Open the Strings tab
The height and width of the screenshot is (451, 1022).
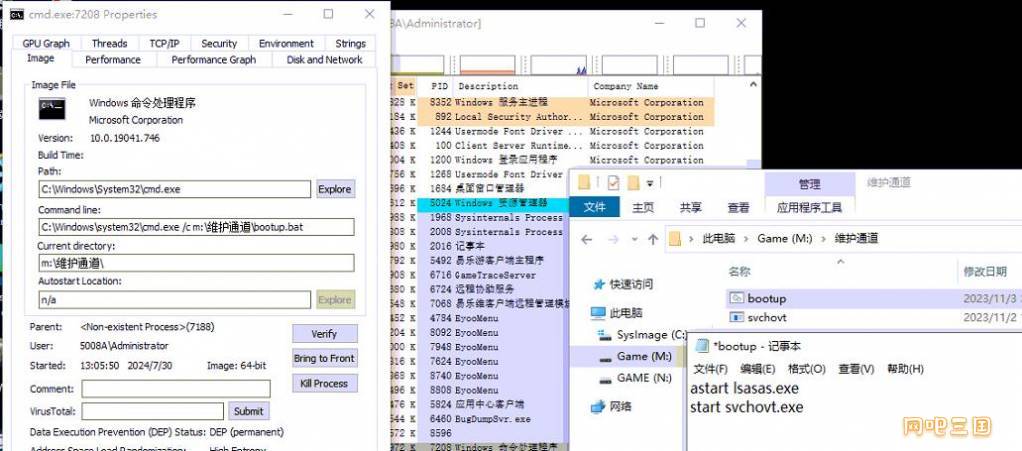[350, 43]
